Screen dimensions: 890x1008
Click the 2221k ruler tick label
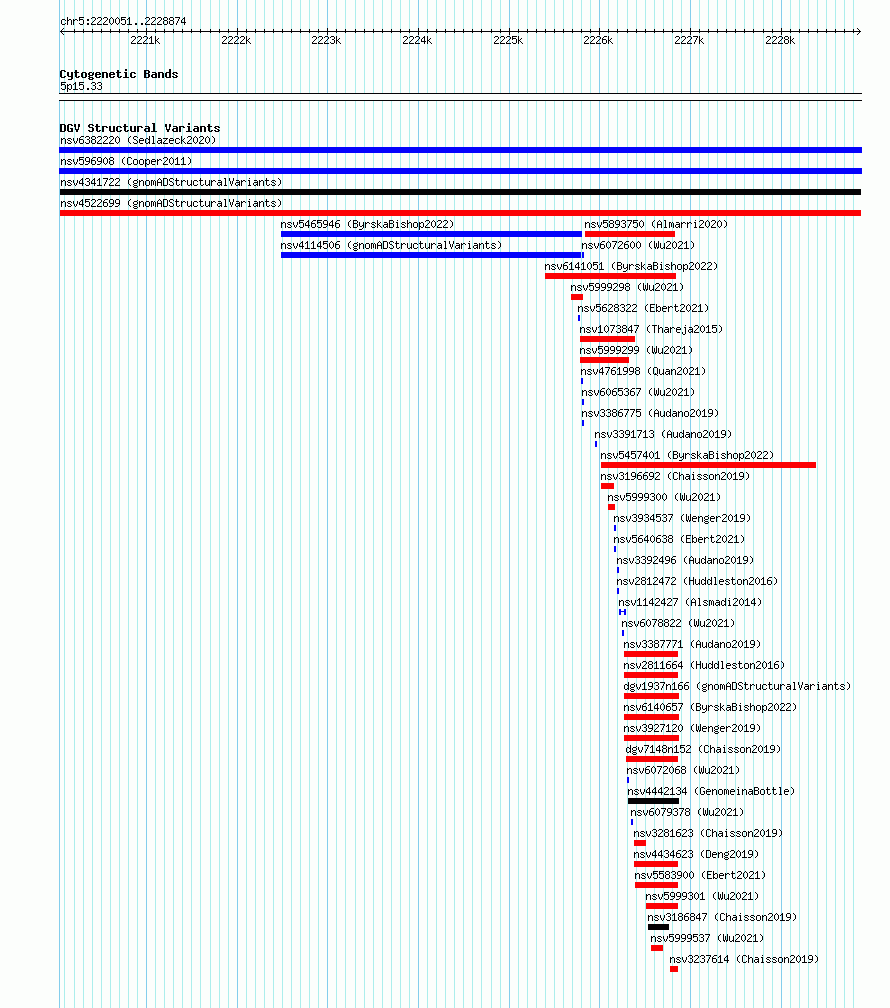pyautogui.click(x=145, y=40)
